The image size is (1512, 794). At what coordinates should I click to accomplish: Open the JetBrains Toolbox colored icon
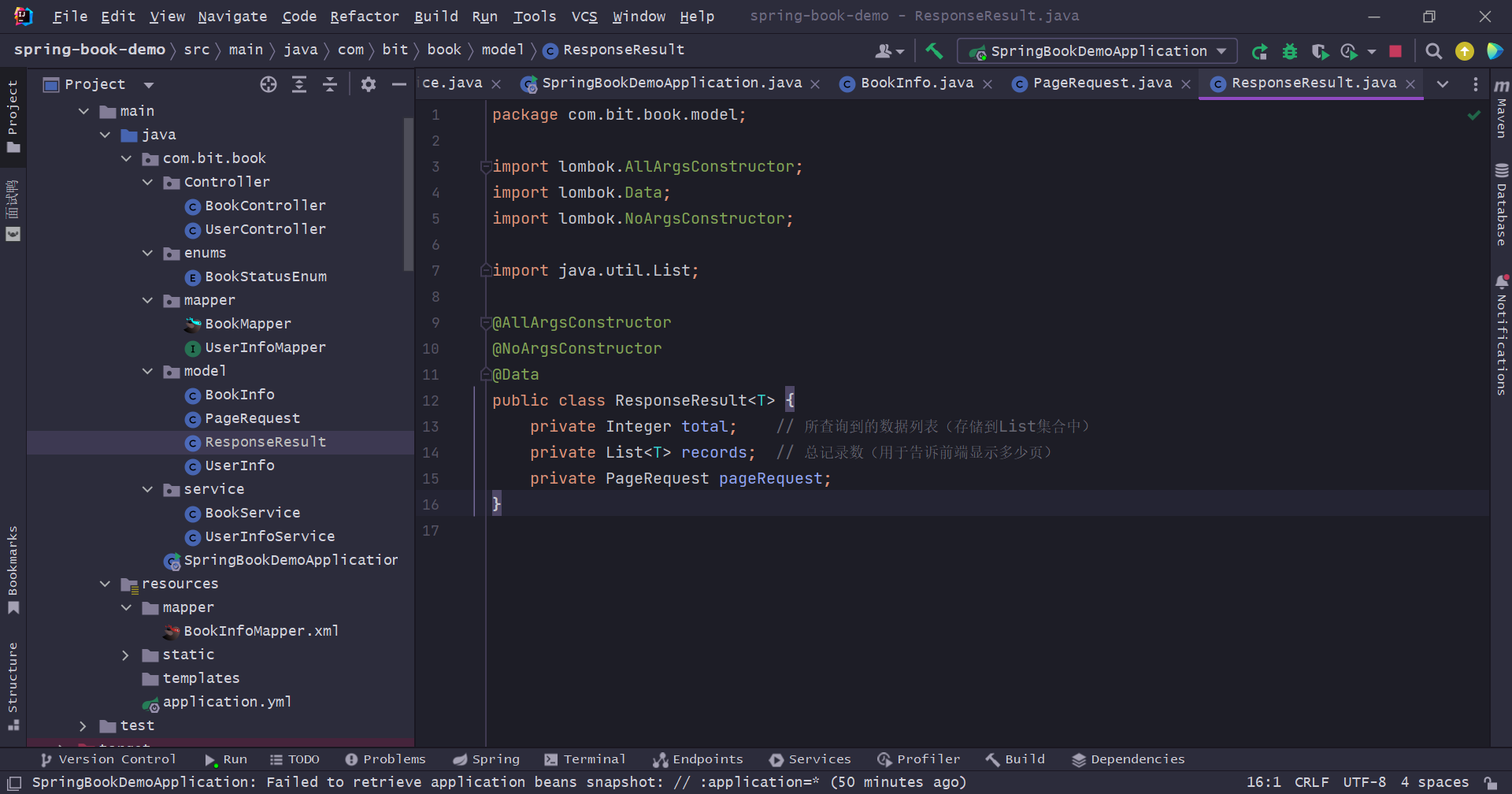(x=1495, y=51)
